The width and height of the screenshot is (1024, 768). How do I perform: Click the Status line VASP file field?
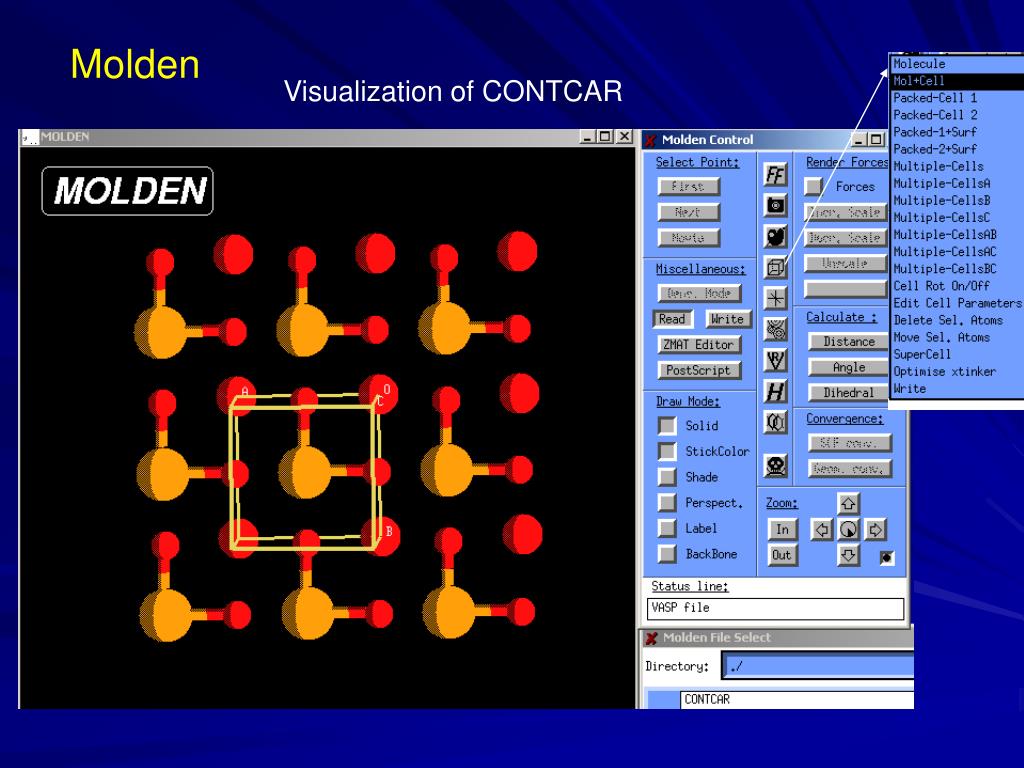coord(775,608)
